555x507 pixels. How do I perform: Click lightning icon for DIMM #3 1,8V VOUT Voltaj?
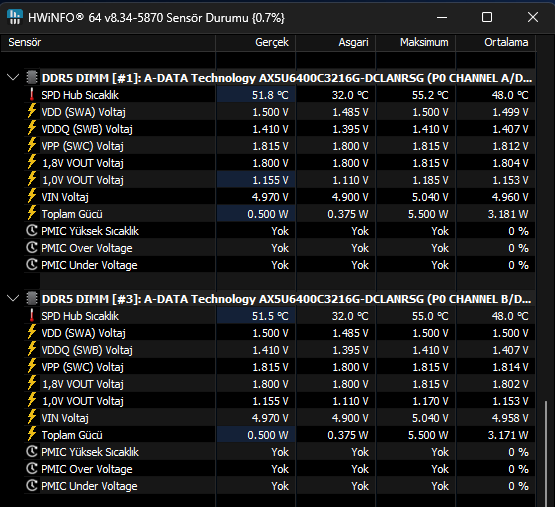coord(32,383)
